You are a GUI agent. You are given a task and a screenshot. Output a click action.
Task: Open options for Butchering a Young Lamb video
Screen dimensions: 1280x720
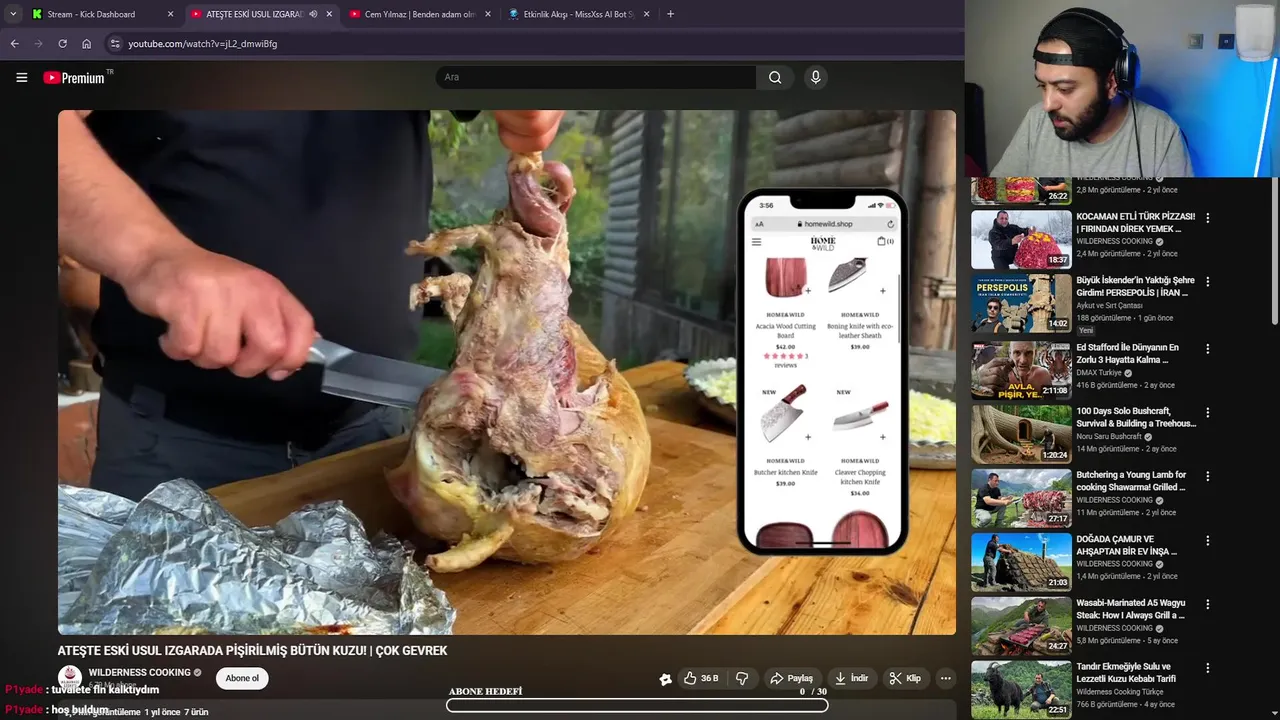coord(1208,476)
